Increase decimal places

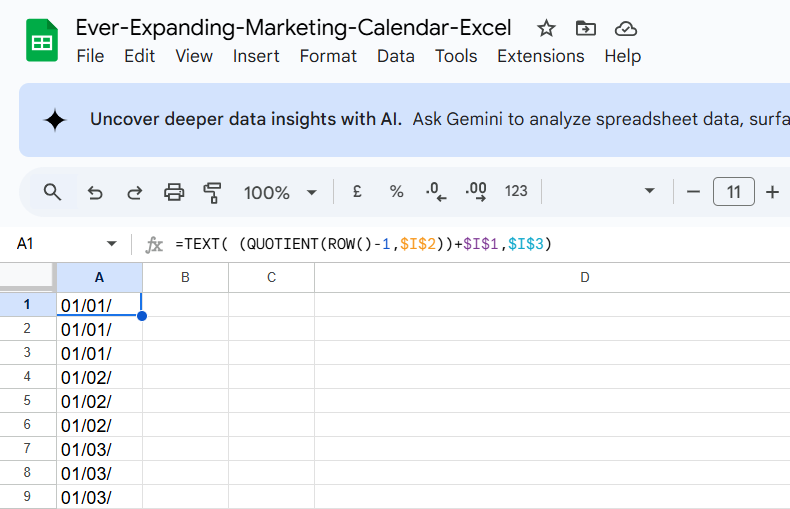coord(476,192)
